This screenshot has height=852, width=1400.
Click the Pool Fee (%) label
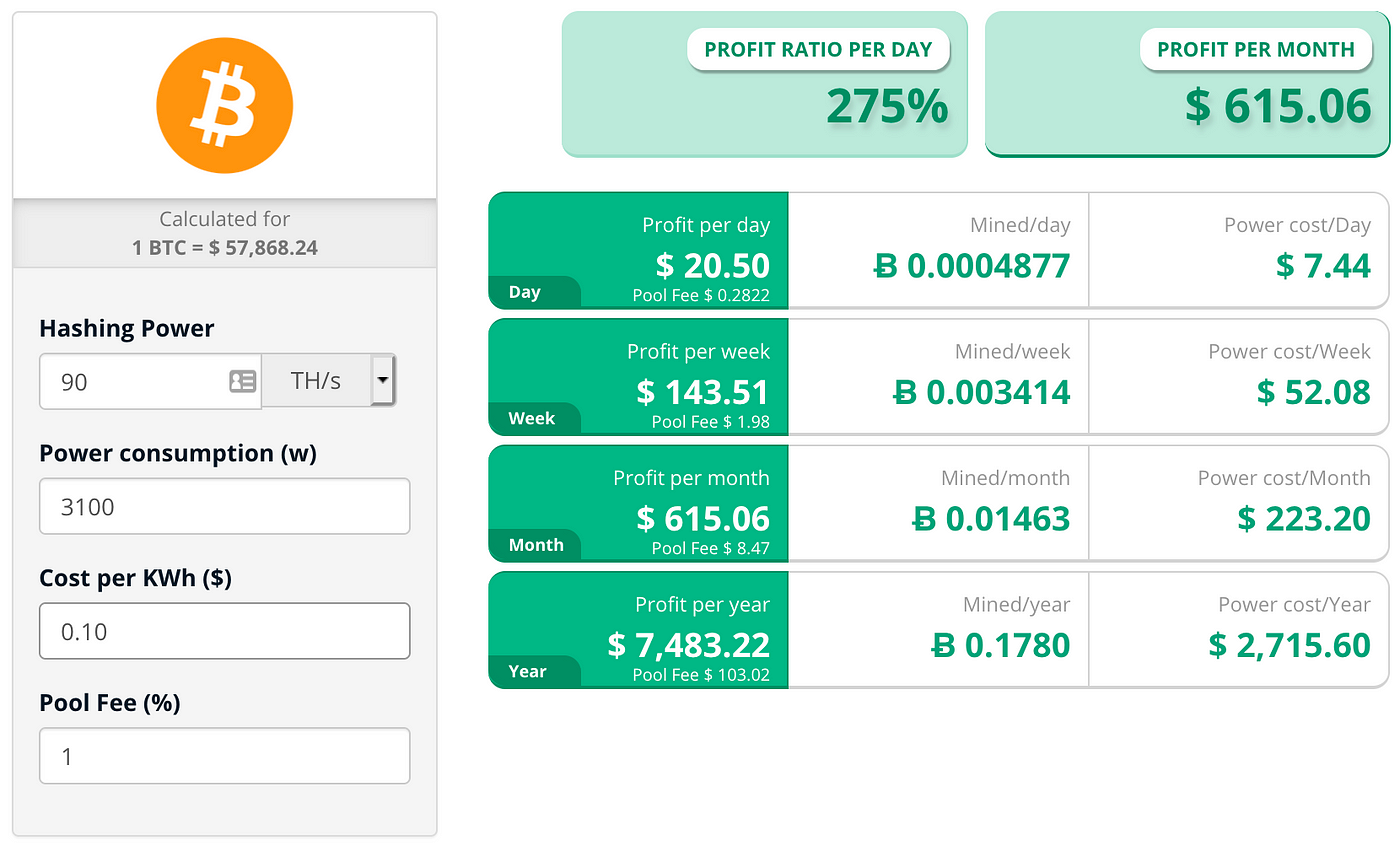tap(110, 704)
